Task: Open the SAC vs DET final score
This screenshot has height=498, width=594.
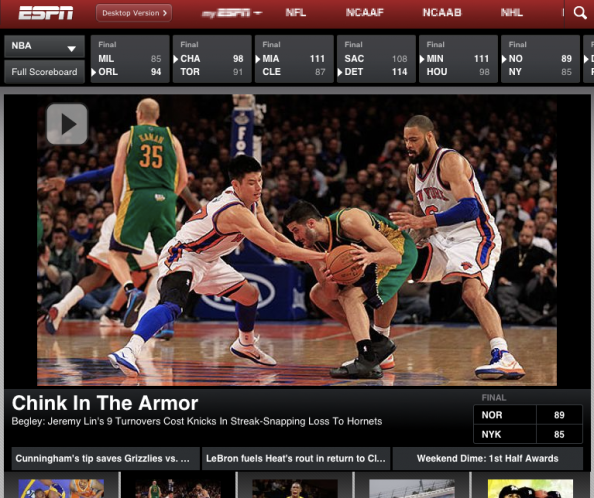Action: [x=376, y=59]
